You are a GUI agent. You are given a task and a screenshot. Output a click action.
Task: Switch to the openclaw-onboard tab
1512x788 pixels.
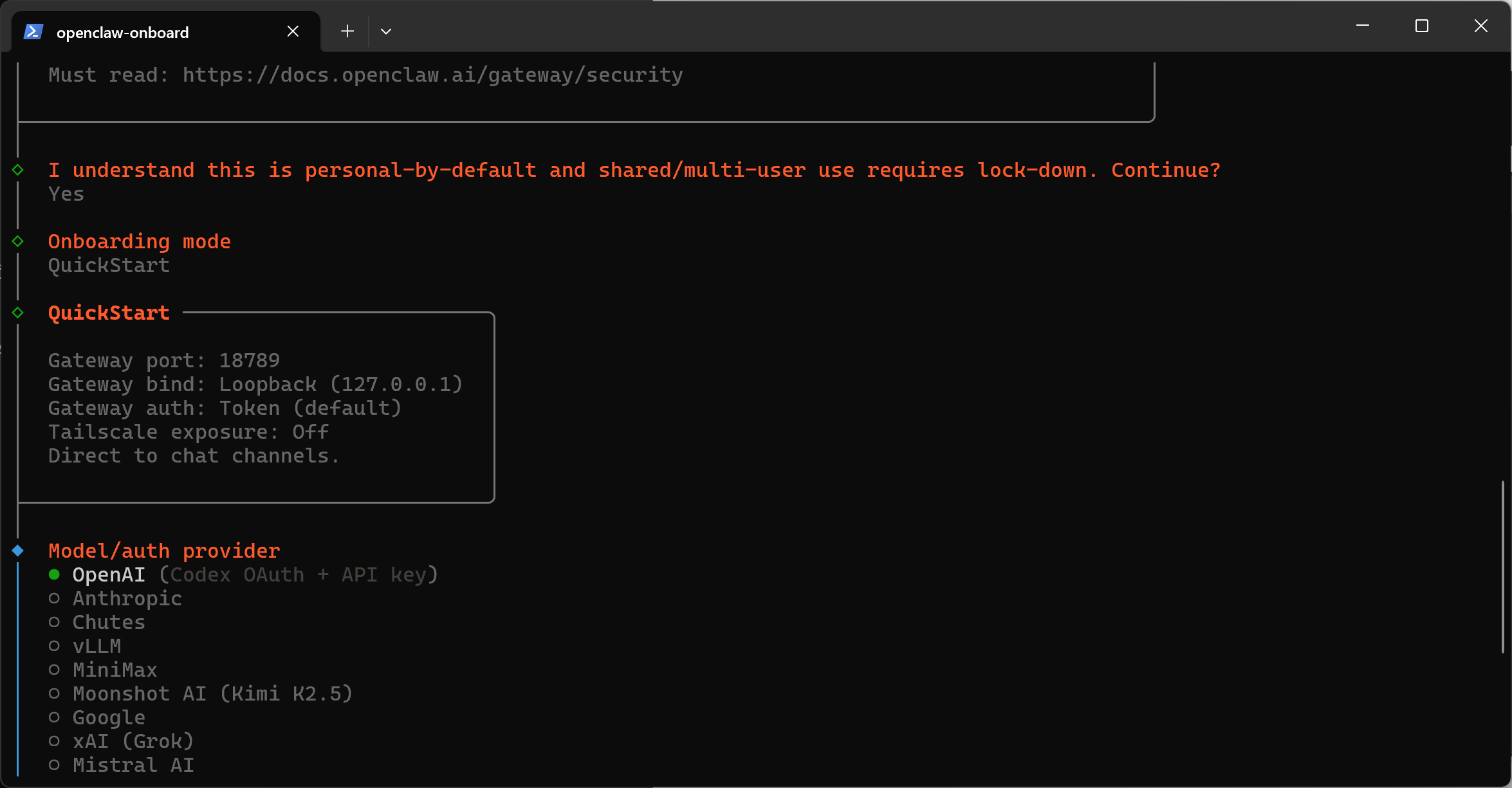[166, 32]
